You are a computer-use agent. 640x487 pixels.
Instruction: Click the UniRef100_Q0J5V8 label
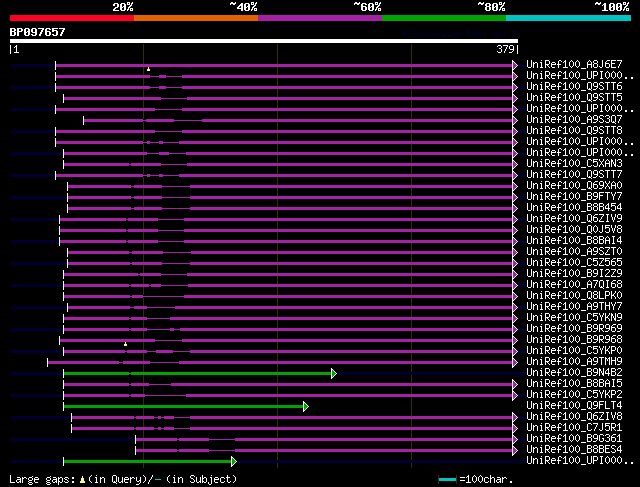point(574,230)
